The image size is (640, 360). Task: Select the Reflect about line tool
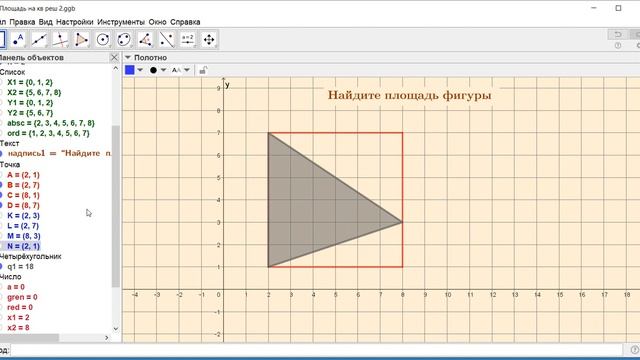[x=167, y=40]
